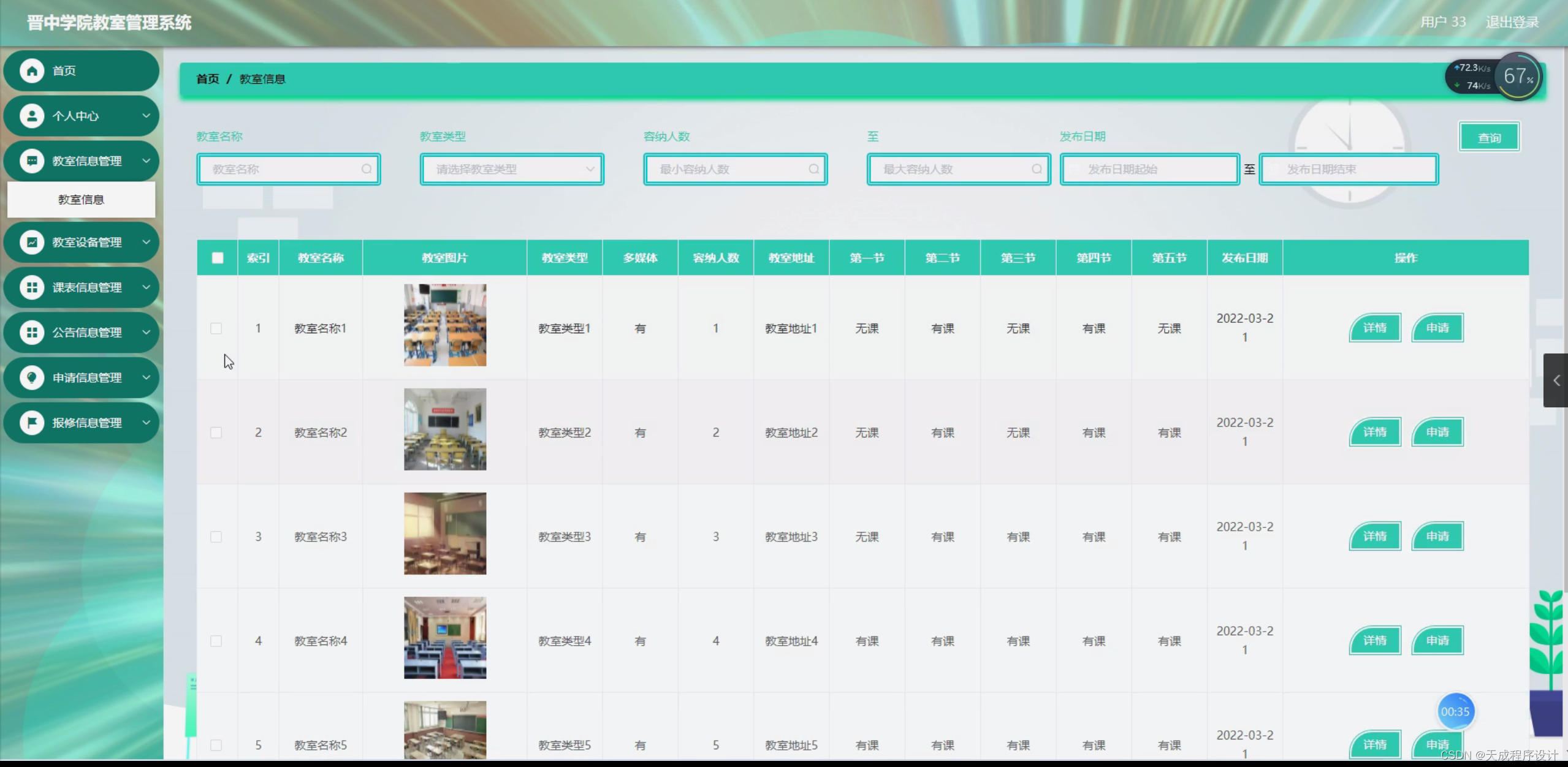1568x767 pixels.
Task: Click 首页 in the breadcrumb
Action: coord(207,79)
